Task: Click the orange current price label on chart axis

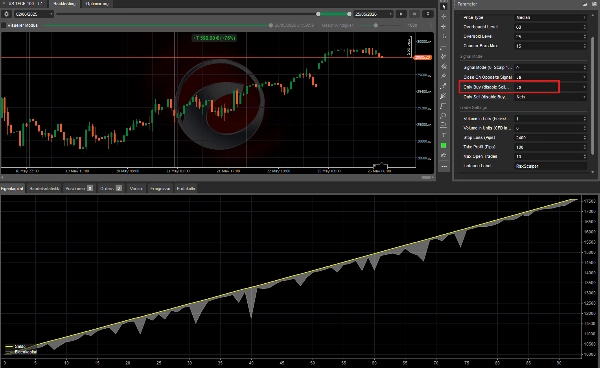Action: point(423,58)
